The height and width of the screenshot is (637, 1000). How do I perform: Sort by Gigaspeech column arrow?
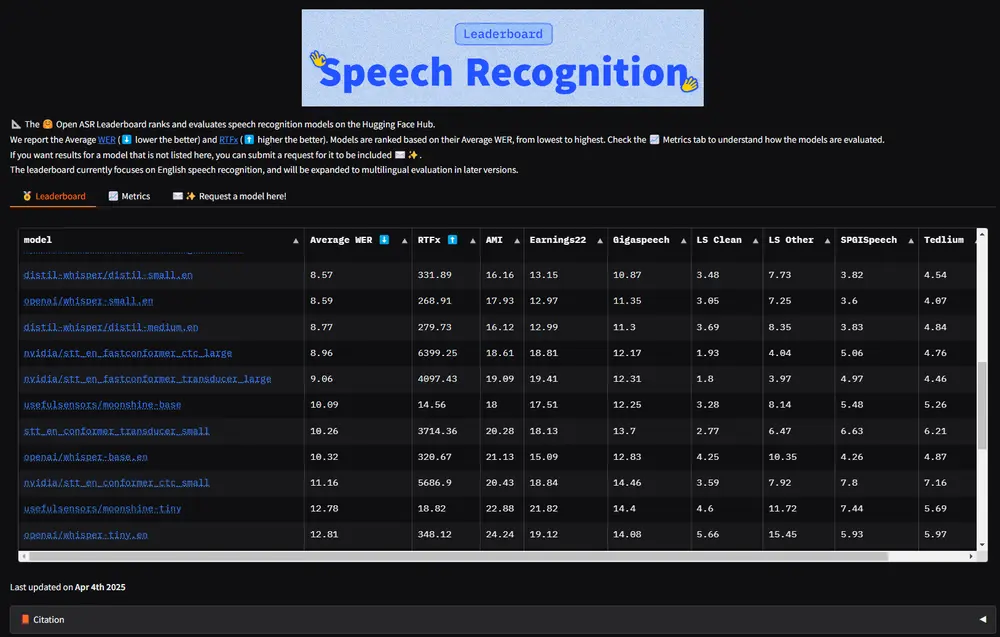tap(683, 241)
